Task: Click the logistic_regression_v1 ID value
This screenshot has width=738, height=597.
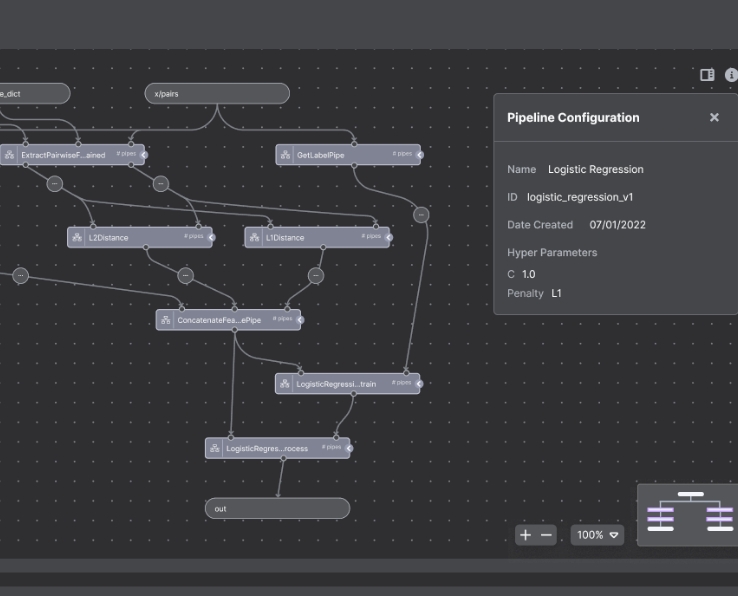Action: point(579,197)
